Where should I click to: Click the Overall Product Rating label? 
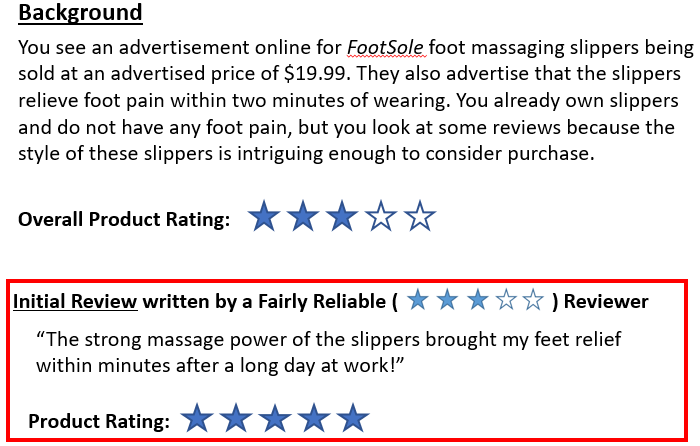tap(124, 218)
